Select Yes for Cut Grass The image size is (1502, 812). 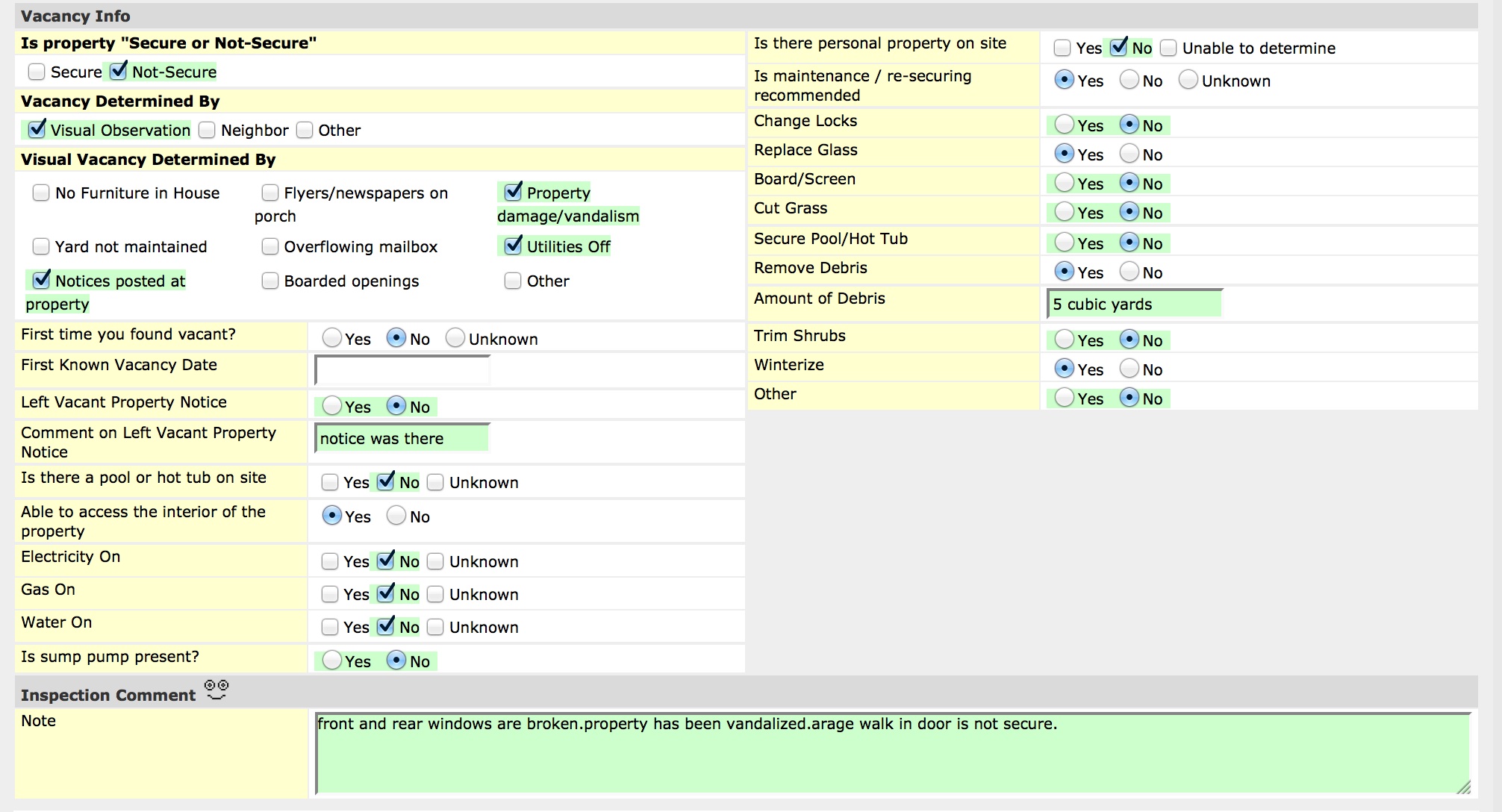pos(1065,212)
